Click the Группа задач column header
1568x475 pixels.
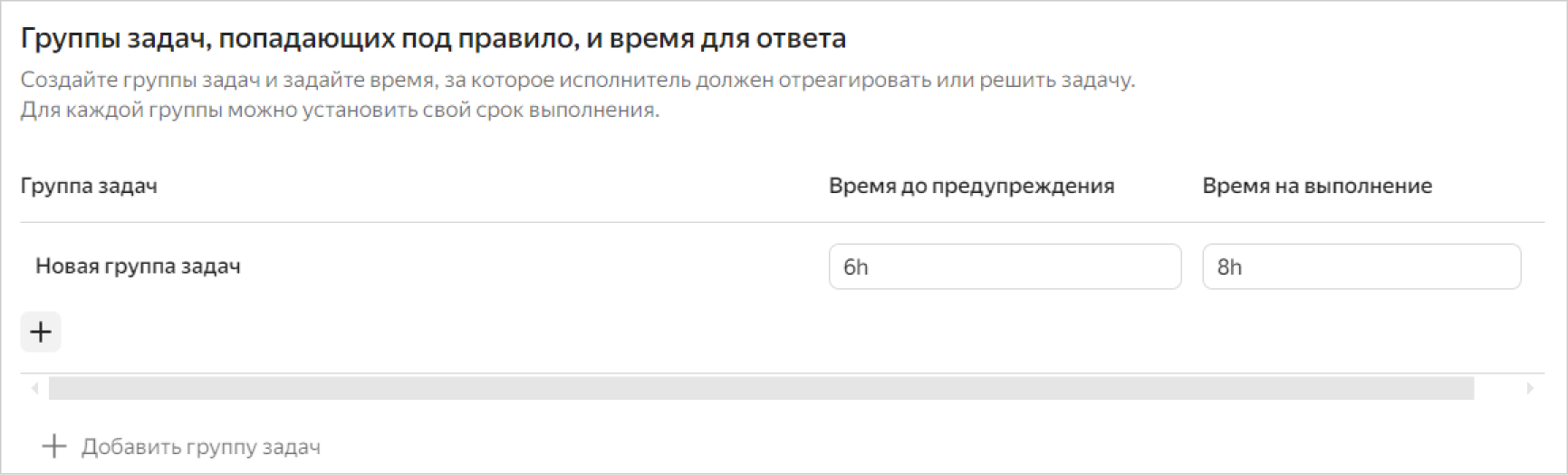[89, 186]
